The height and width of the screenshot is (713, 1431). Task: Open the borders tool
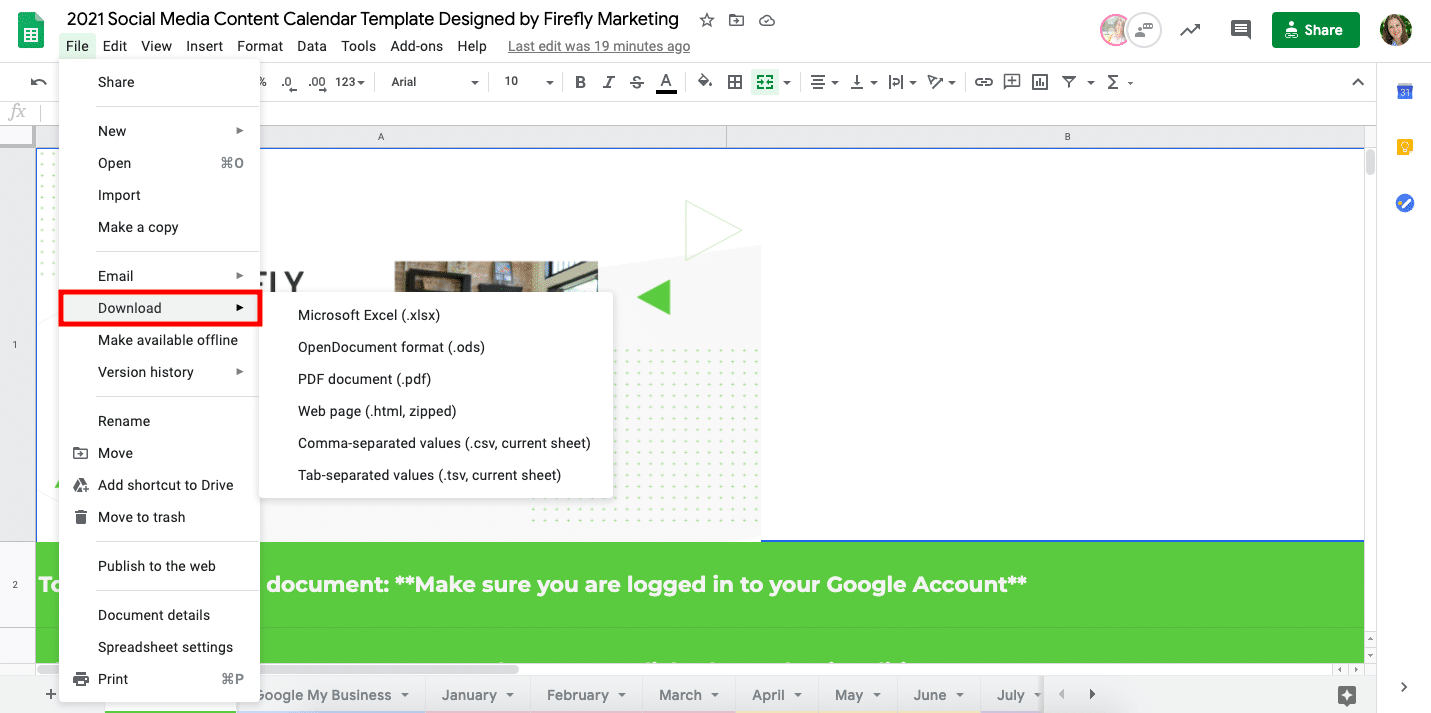pos(735,82)
